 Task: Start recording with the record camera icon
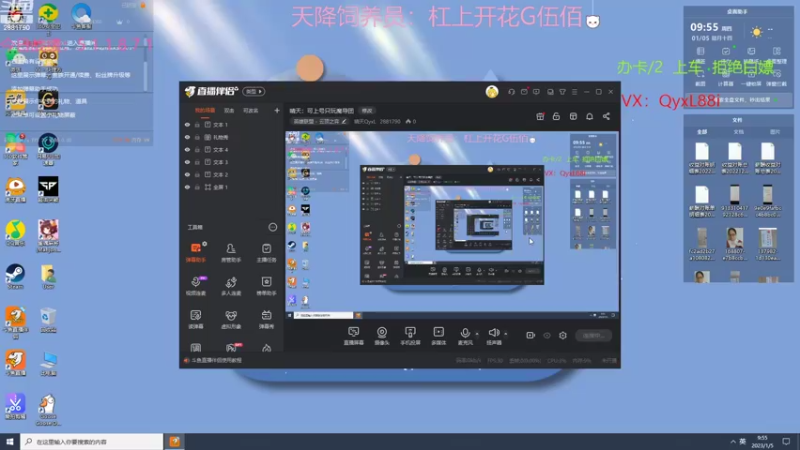[531, 335]
